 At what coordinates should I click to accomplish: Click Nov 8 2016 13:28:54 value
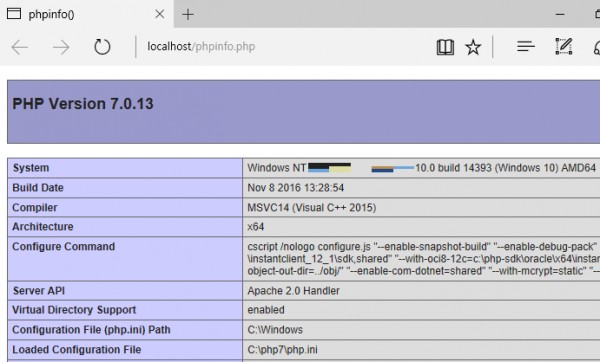pos(296,188)
